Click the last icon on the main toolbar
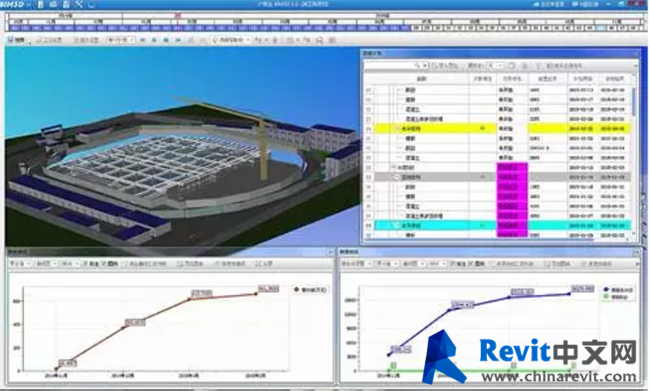This screenshot has height=391, width=650. tap(332, 40)
